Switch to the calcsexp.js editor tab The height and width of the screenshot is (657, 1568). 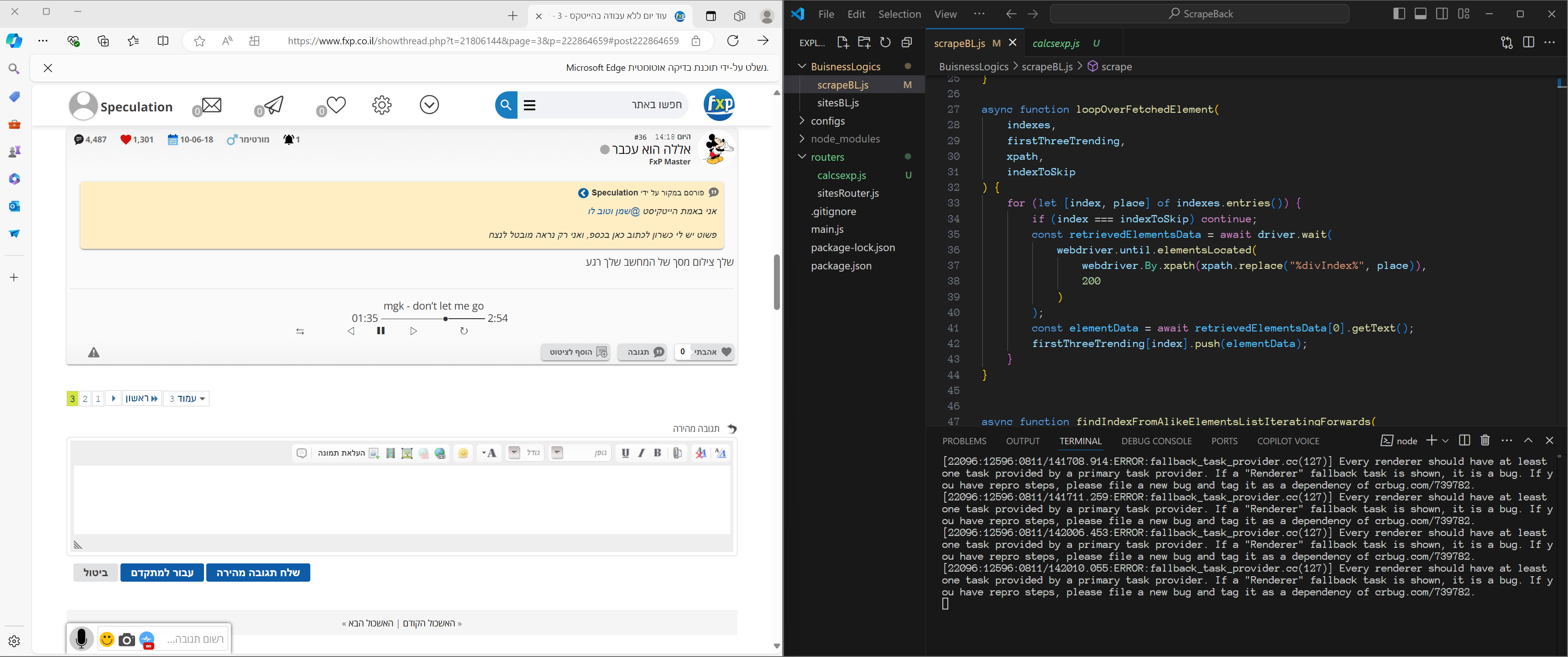[1056, 43]
